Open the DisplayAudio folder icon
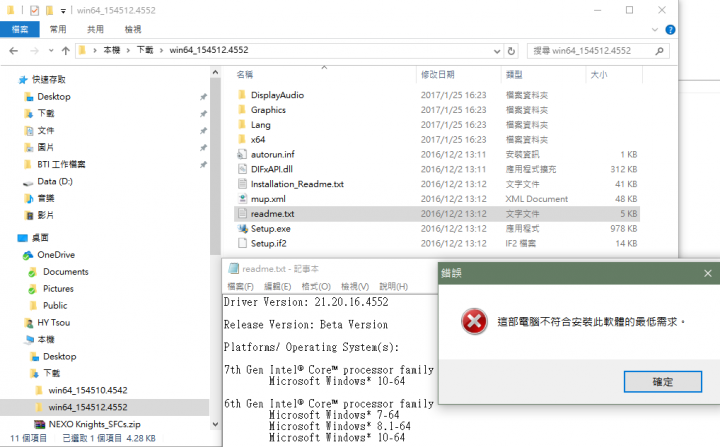 242,95
